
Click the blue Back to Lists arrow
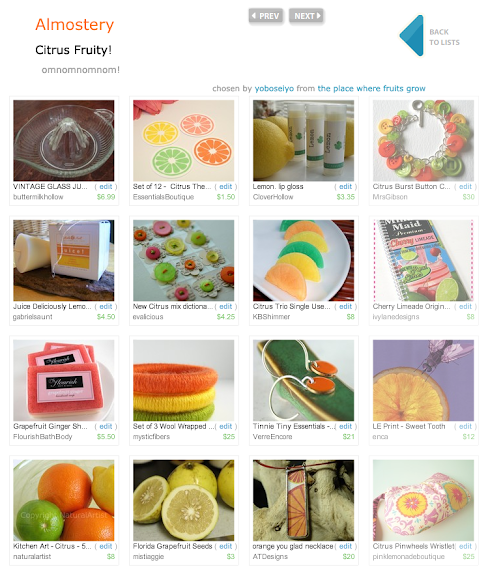coord(412,36)
